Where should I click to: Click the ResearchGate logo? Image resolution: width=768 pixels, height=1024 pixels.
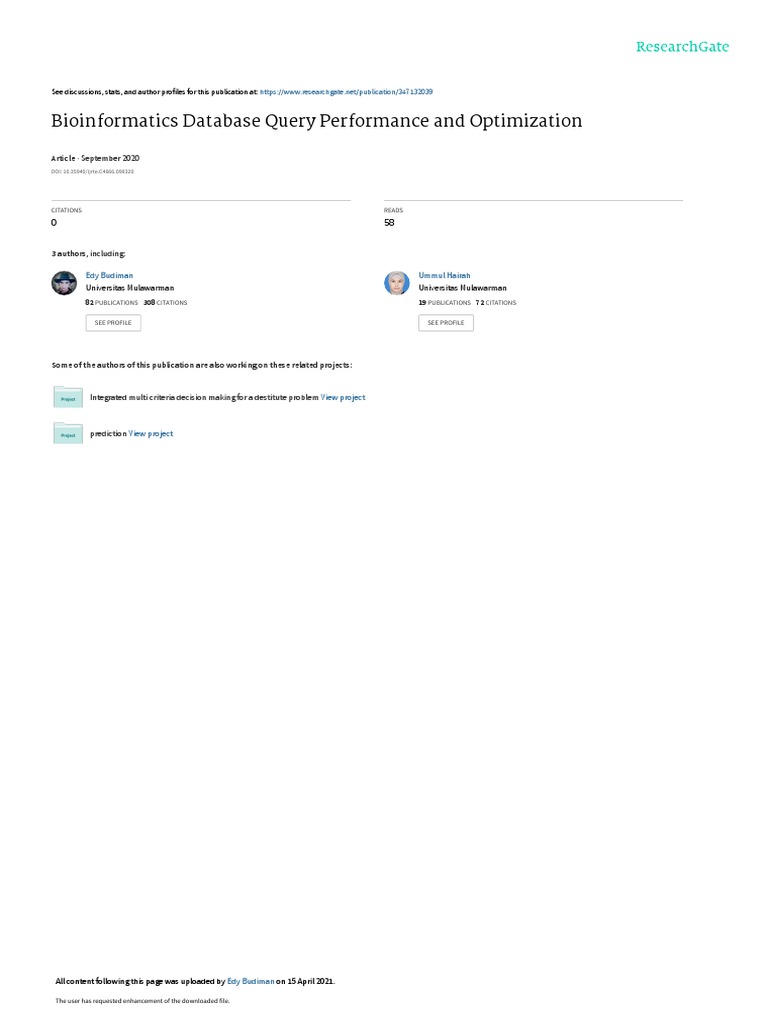(682, 46)
